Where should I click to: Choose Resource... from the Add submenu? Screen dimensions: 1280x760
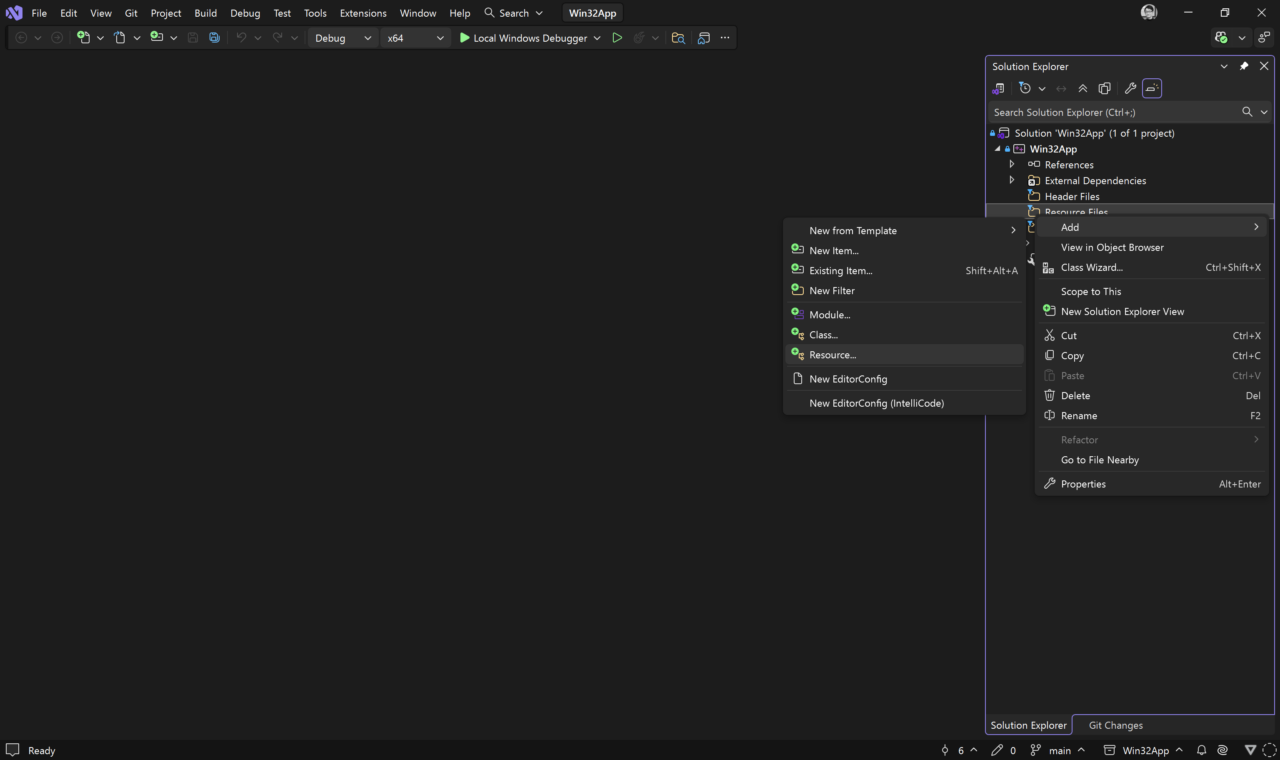[832, 355]
